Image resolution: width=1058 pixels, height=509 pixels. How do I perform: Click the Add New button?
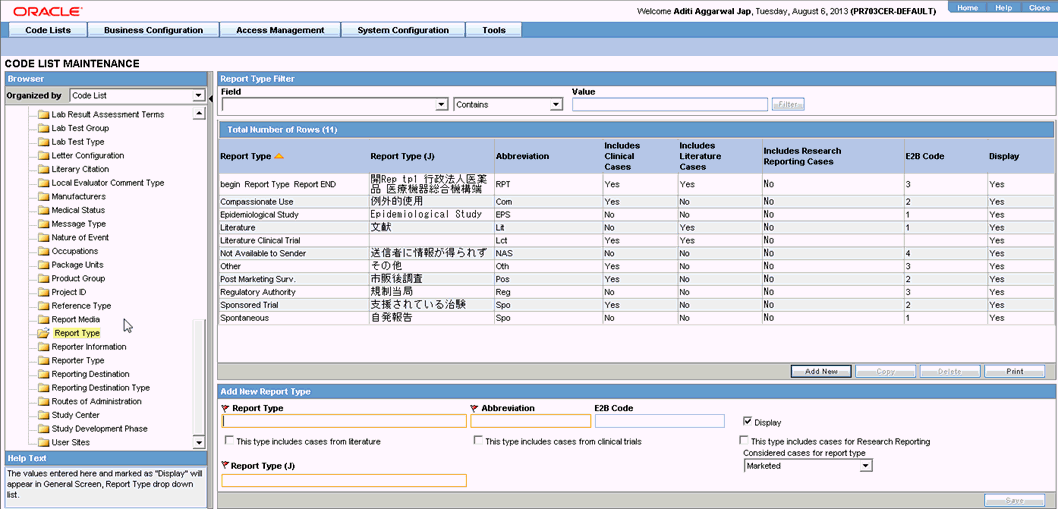click(x=820, y=371)
